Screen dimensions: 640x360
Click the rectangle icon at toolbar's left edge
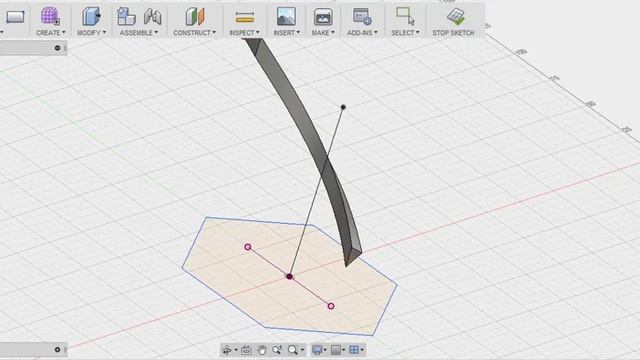15,17
